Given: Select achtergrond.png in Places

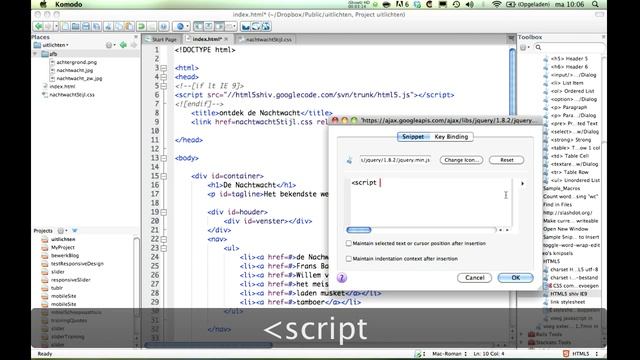Looking at the screenshot, I should pos(76,62).
